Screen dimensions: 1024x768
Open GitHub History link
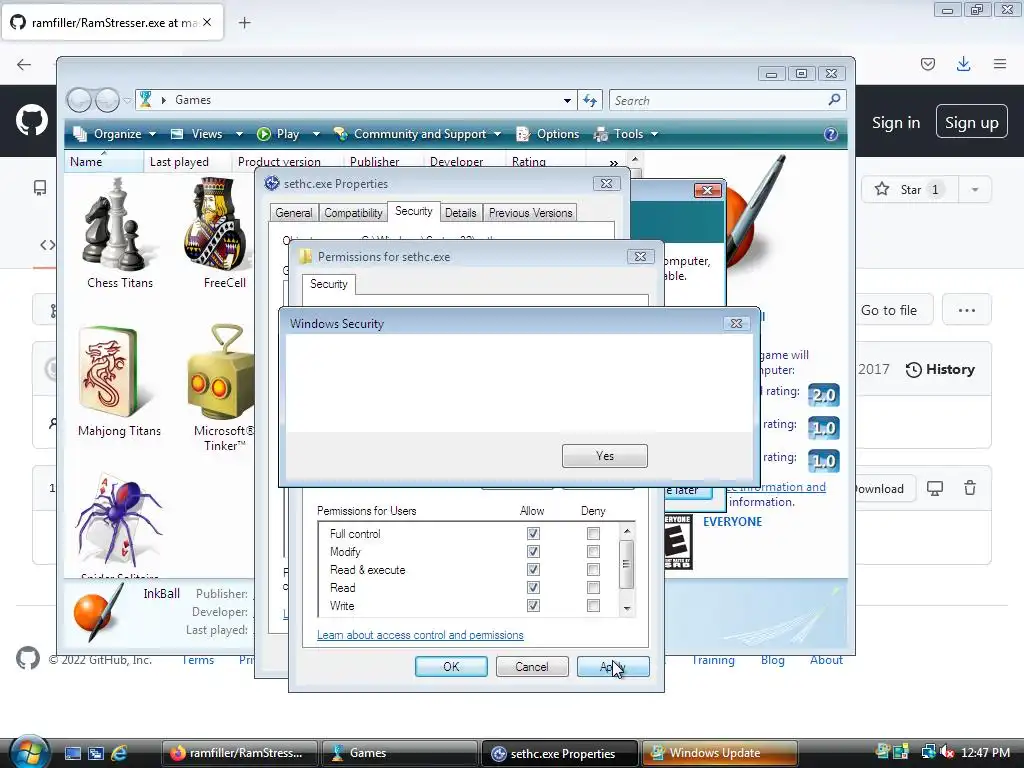940,370
